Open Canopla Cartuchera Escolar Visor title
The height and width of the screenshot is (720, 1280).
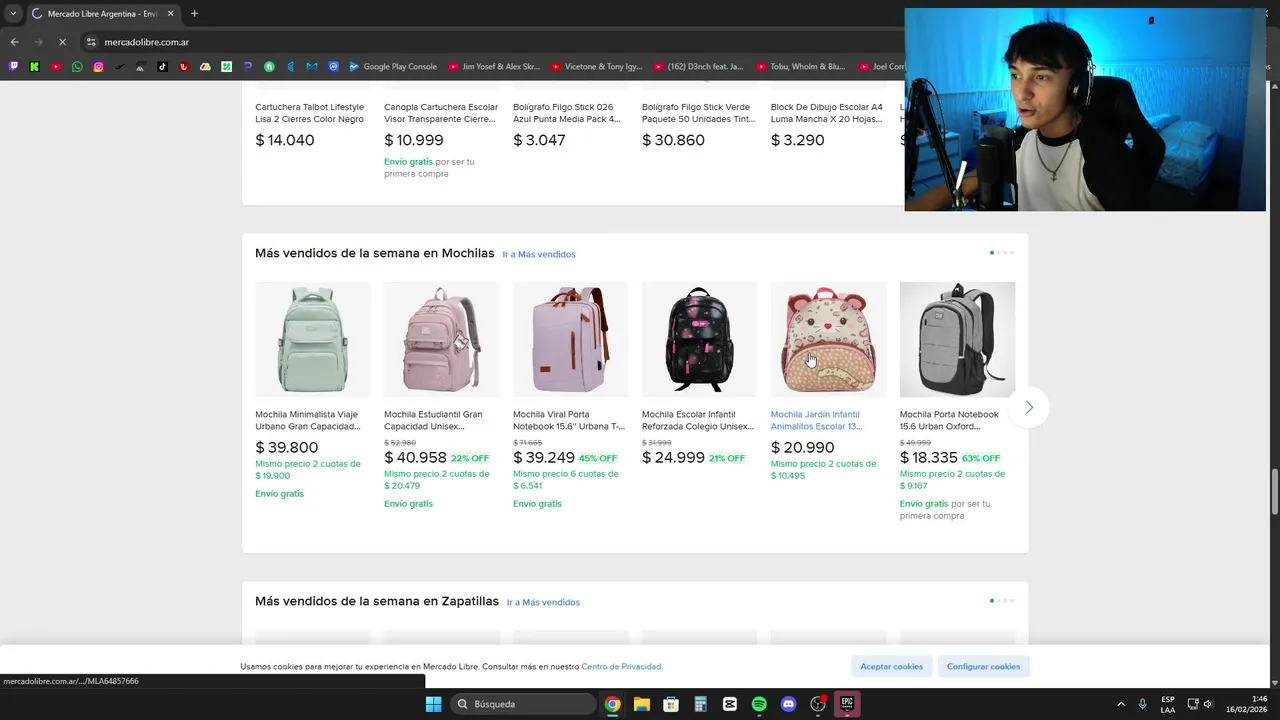pos(441,113)
